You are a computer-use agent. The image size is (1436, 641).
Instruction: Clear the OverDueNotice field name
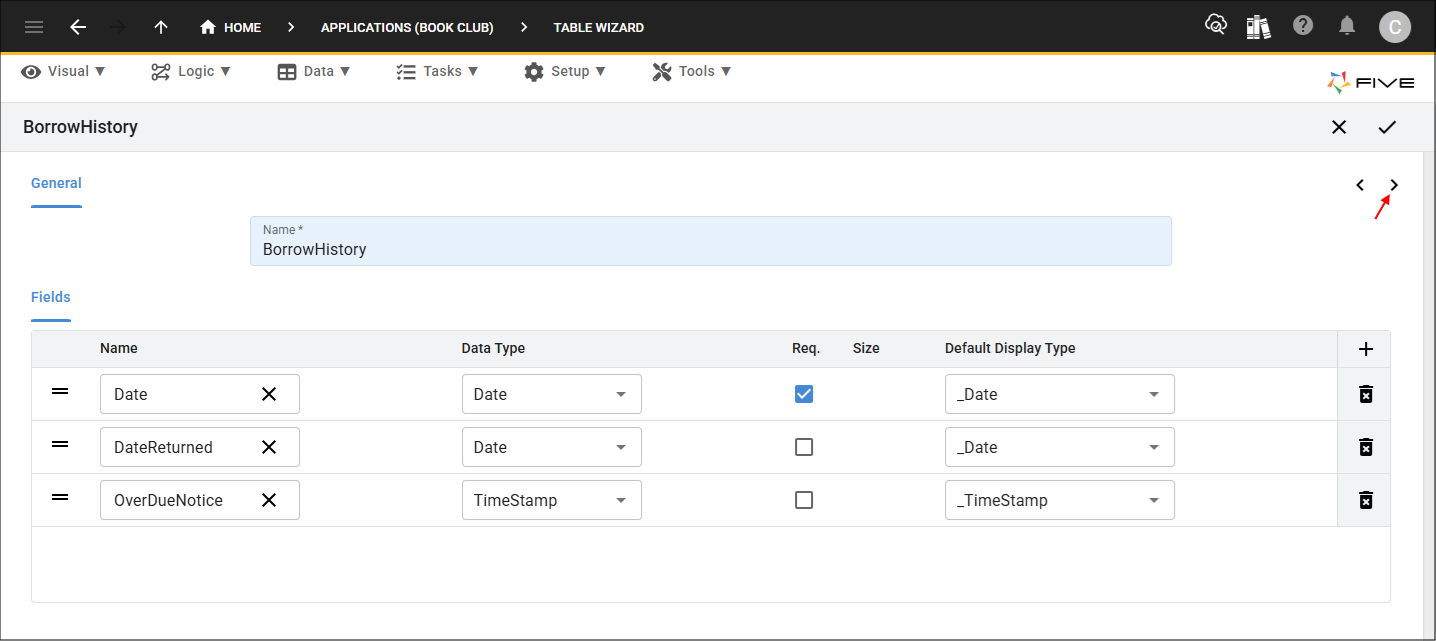click(x=269, y=500)
